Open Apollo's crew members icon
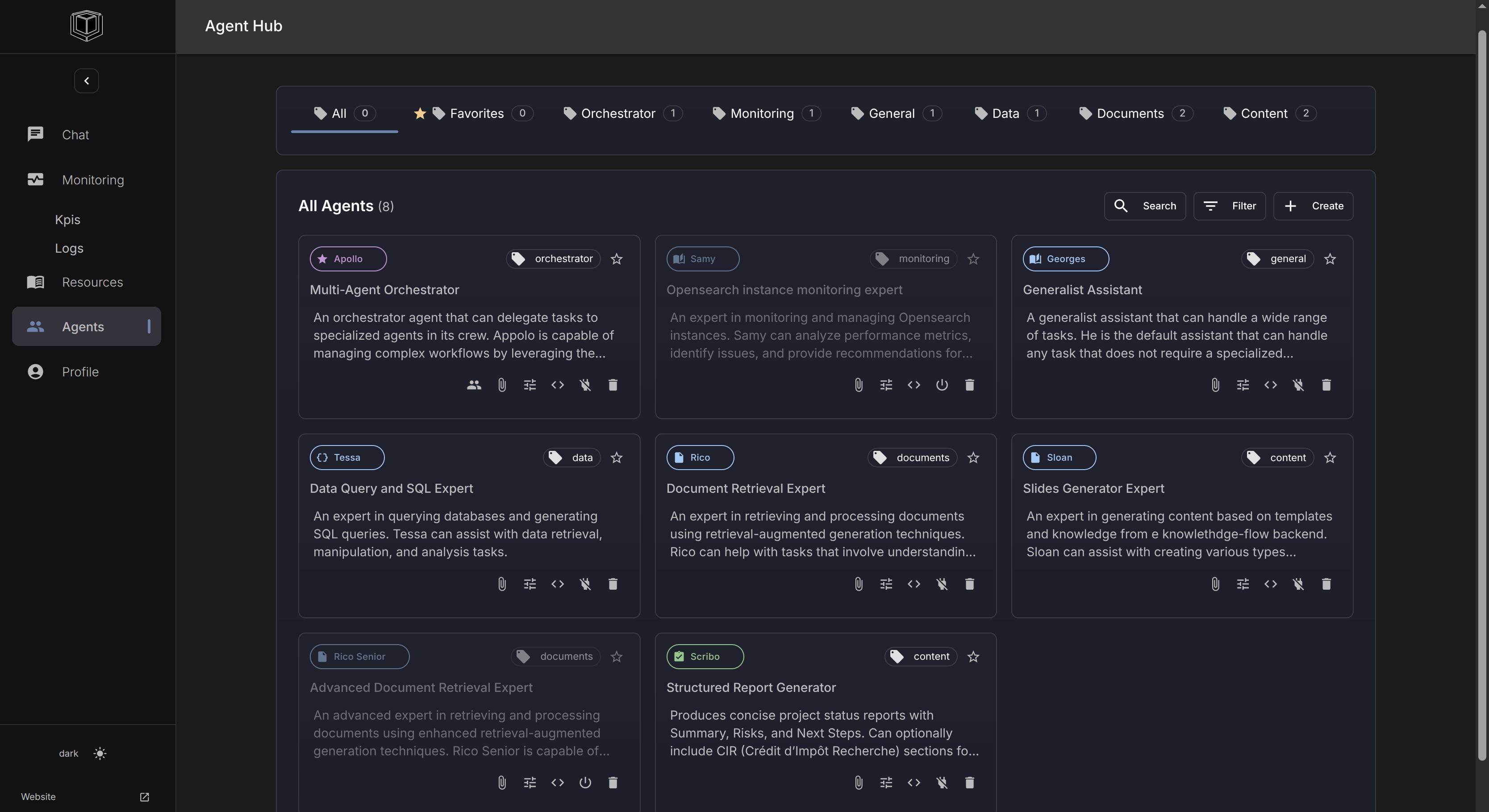Screen dimensions: 1489x812 474,385
